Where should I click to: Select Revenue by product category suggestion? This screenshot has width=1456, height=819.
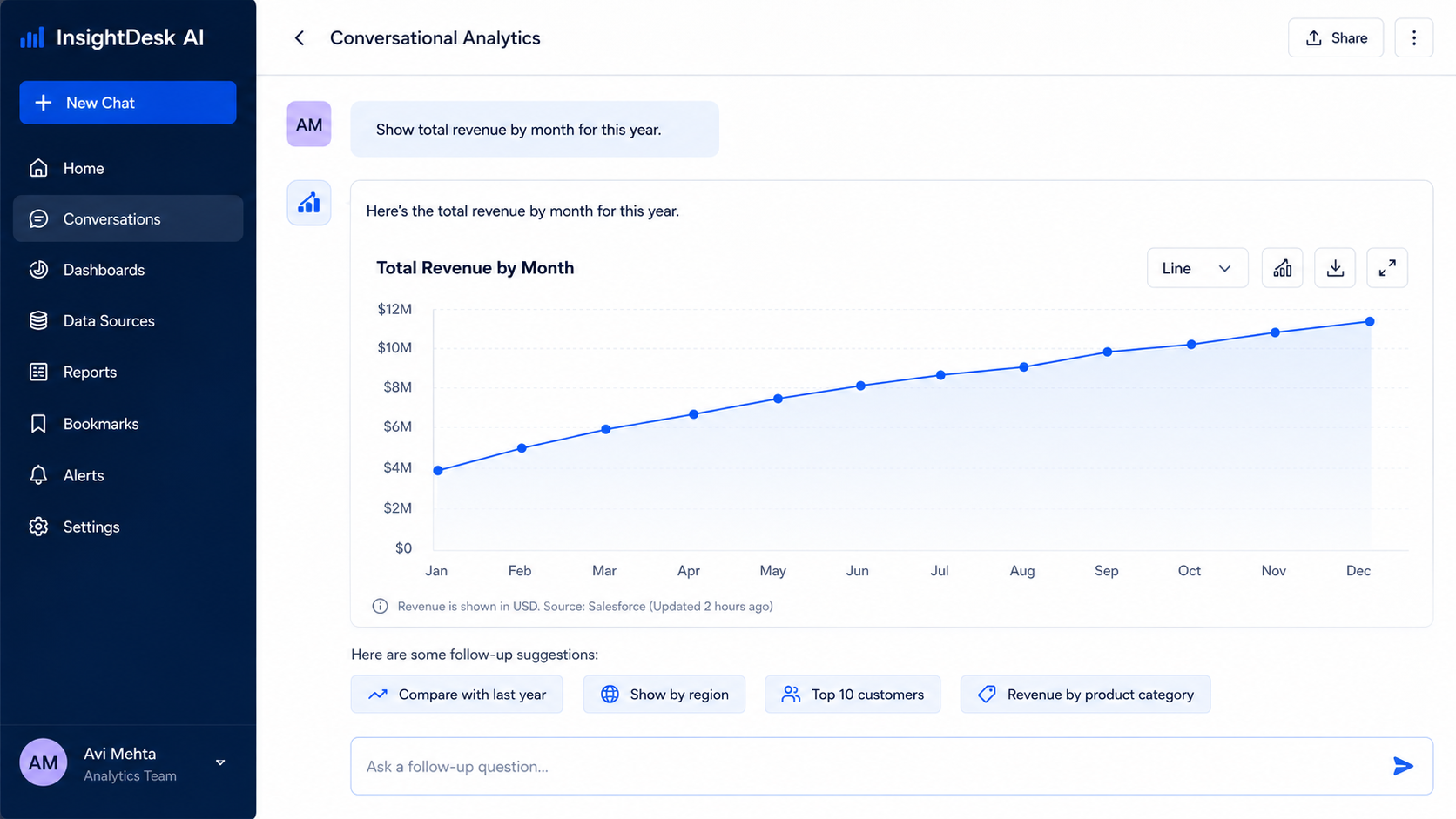tap(1085, 695)
